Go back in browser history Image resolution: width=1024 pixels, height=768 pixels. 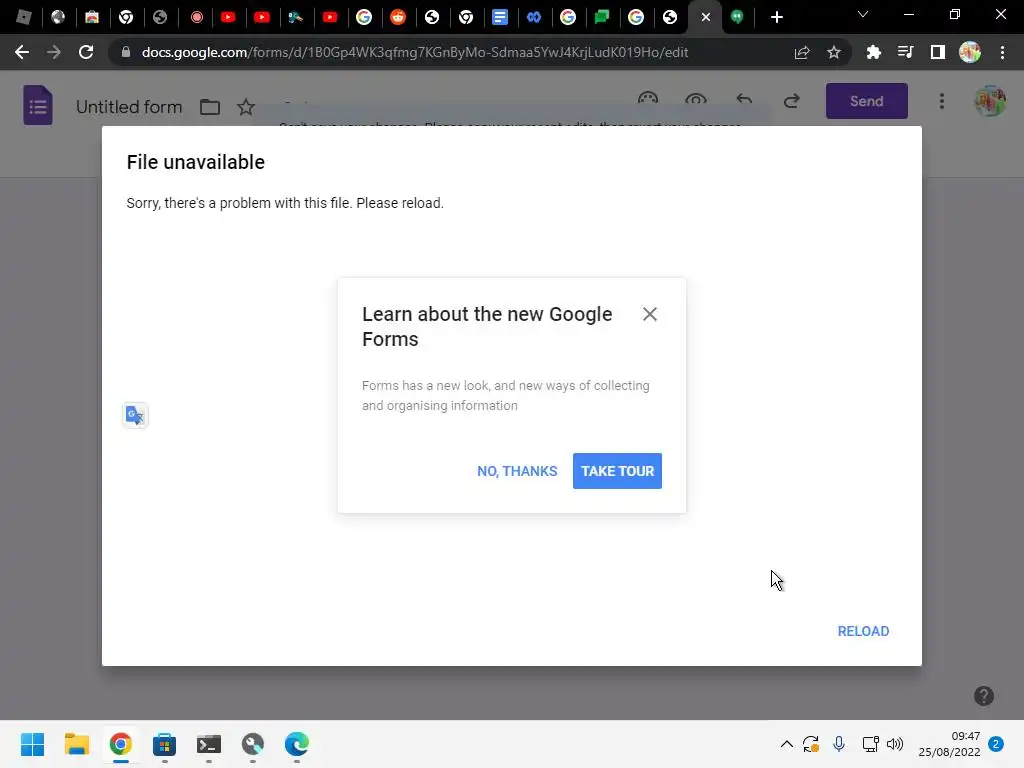coord(22,52)
